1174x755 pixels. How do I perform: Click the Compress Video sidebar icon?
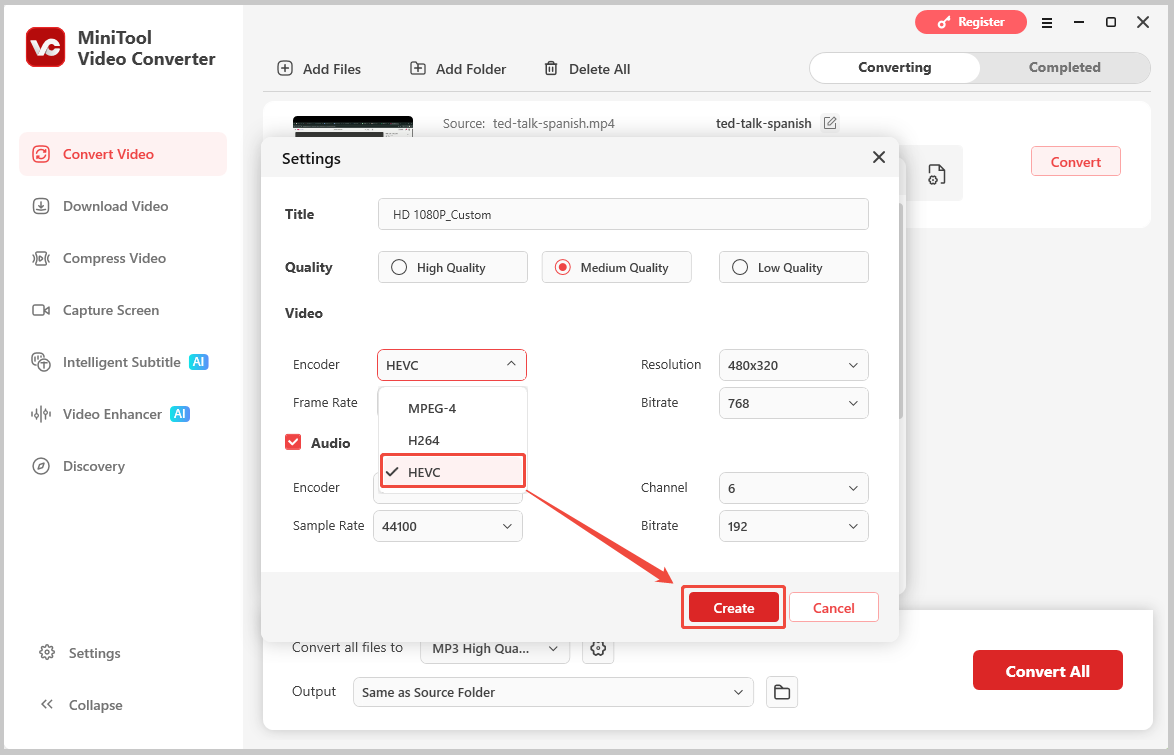(41, 258)
